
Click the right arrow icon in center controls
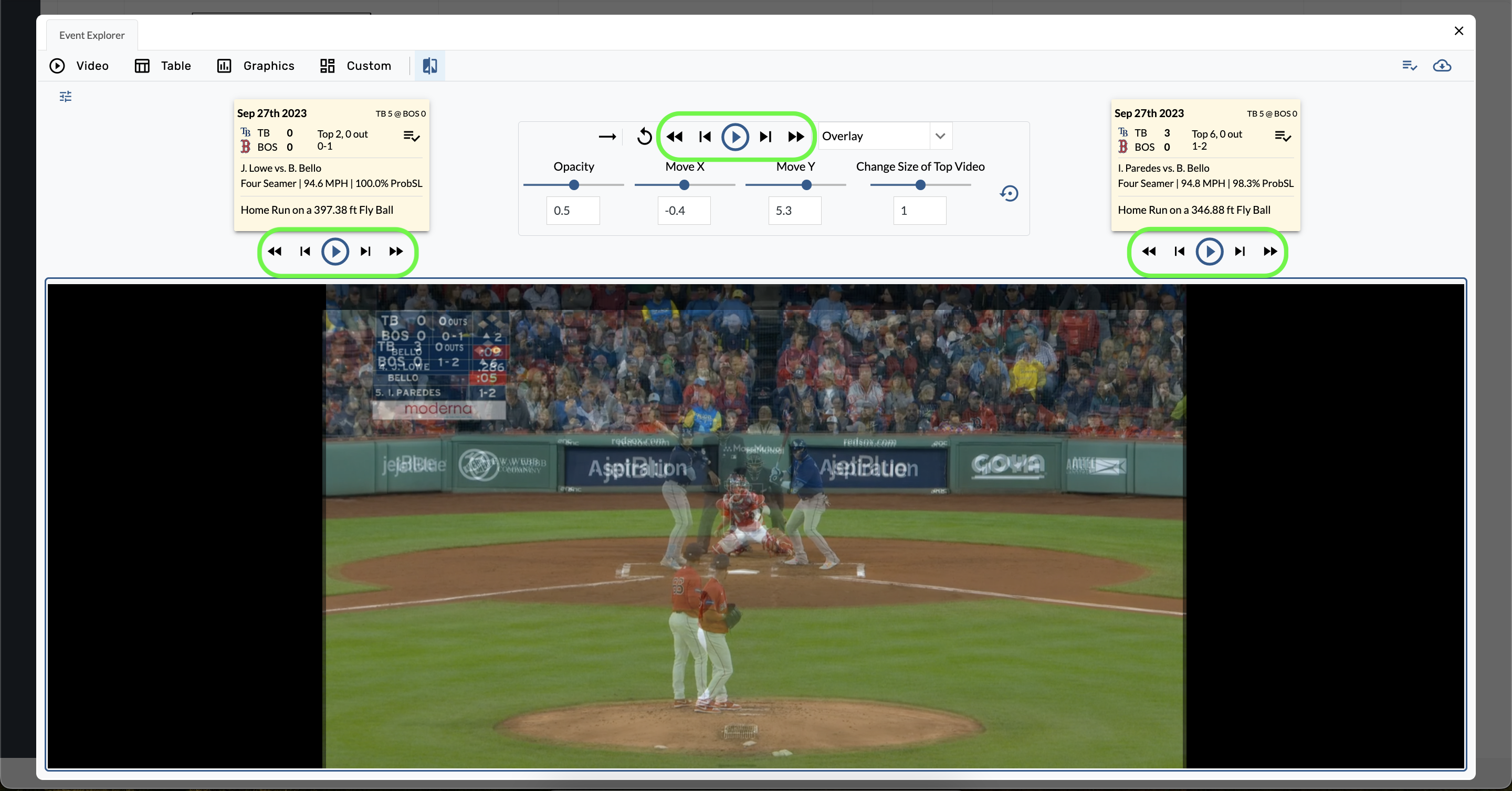607,136
